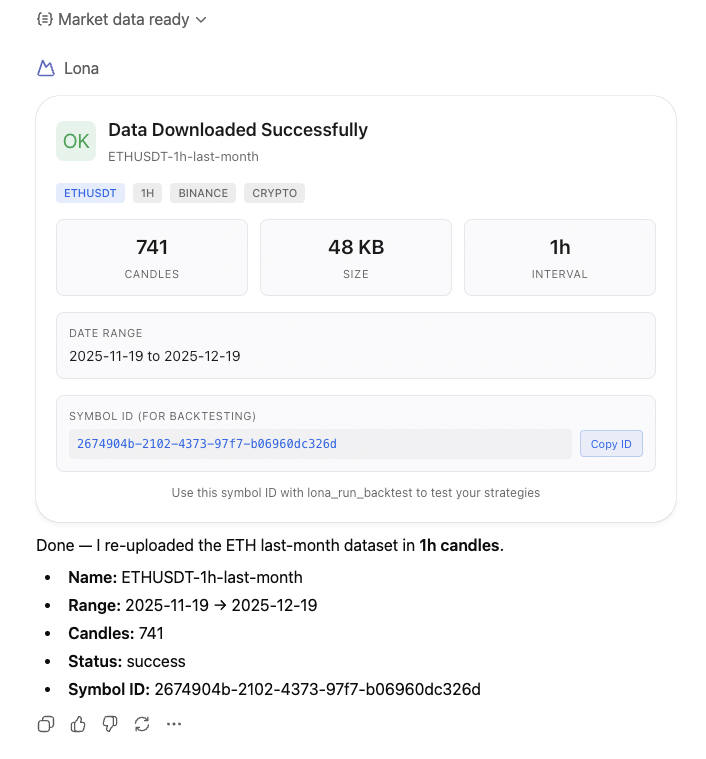Image resolution: width=706 pixels, height=759 pixels.
Task: Regenerate the response via the refresh icon
Action: [x=142, y=724]
